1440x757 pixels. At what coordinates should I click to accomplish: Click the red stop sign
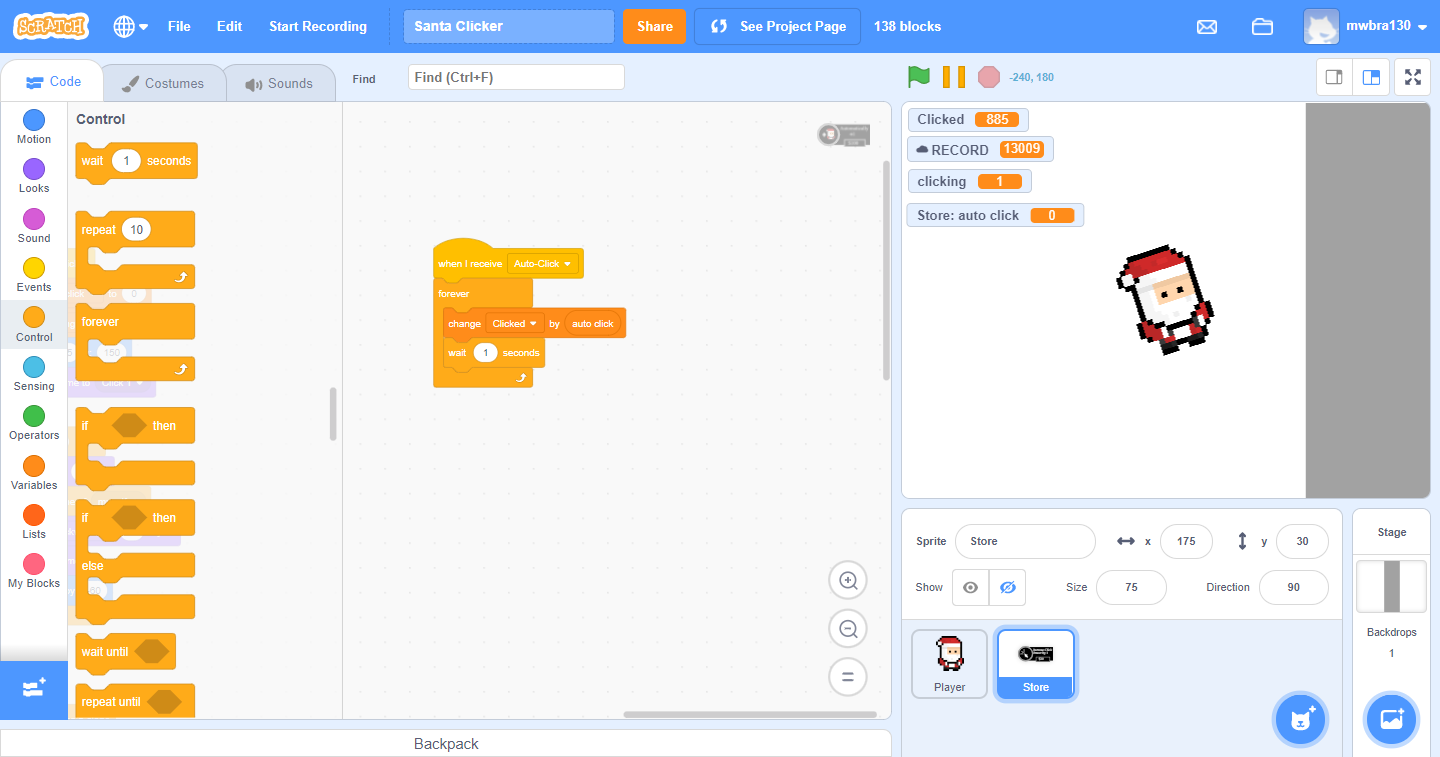pos(989,77)
